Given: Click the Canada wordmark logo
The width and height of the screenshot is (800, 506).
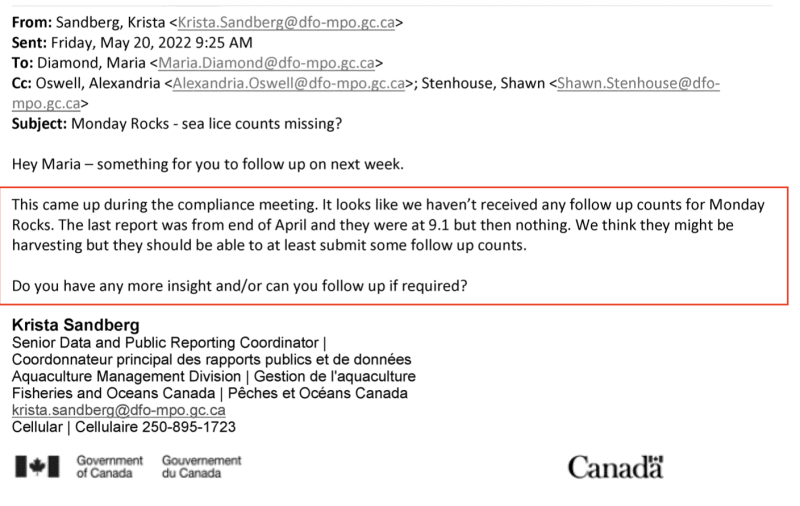Looking at the screenshot, I should [615, 467].
